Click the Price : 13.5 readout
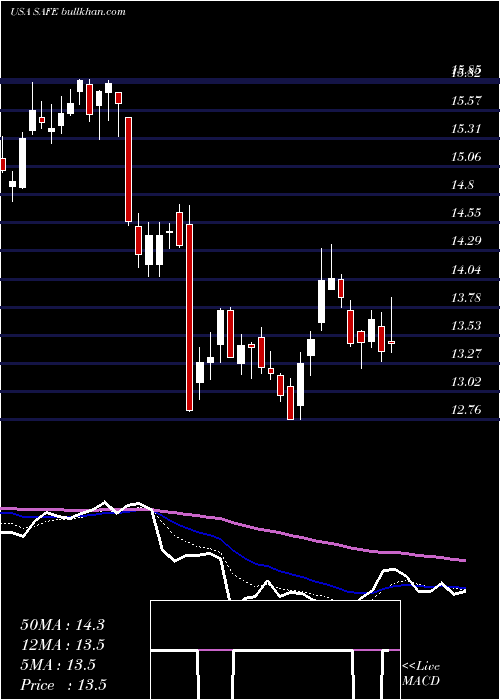The width and height of the screenshot is (500, 700). click(63, 685)
